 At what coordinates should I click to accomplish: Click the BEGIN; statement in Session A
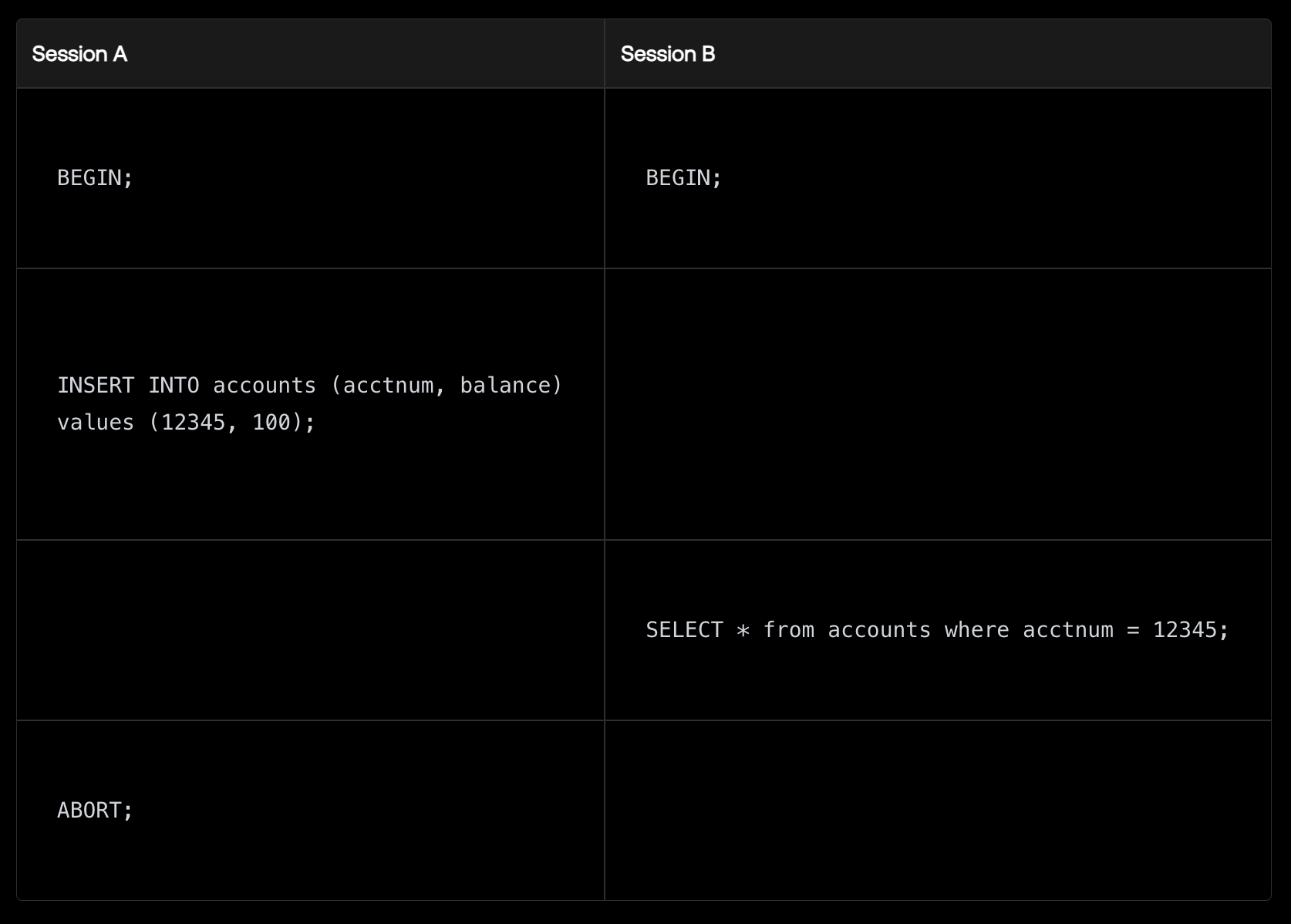[x=95, y=178]
